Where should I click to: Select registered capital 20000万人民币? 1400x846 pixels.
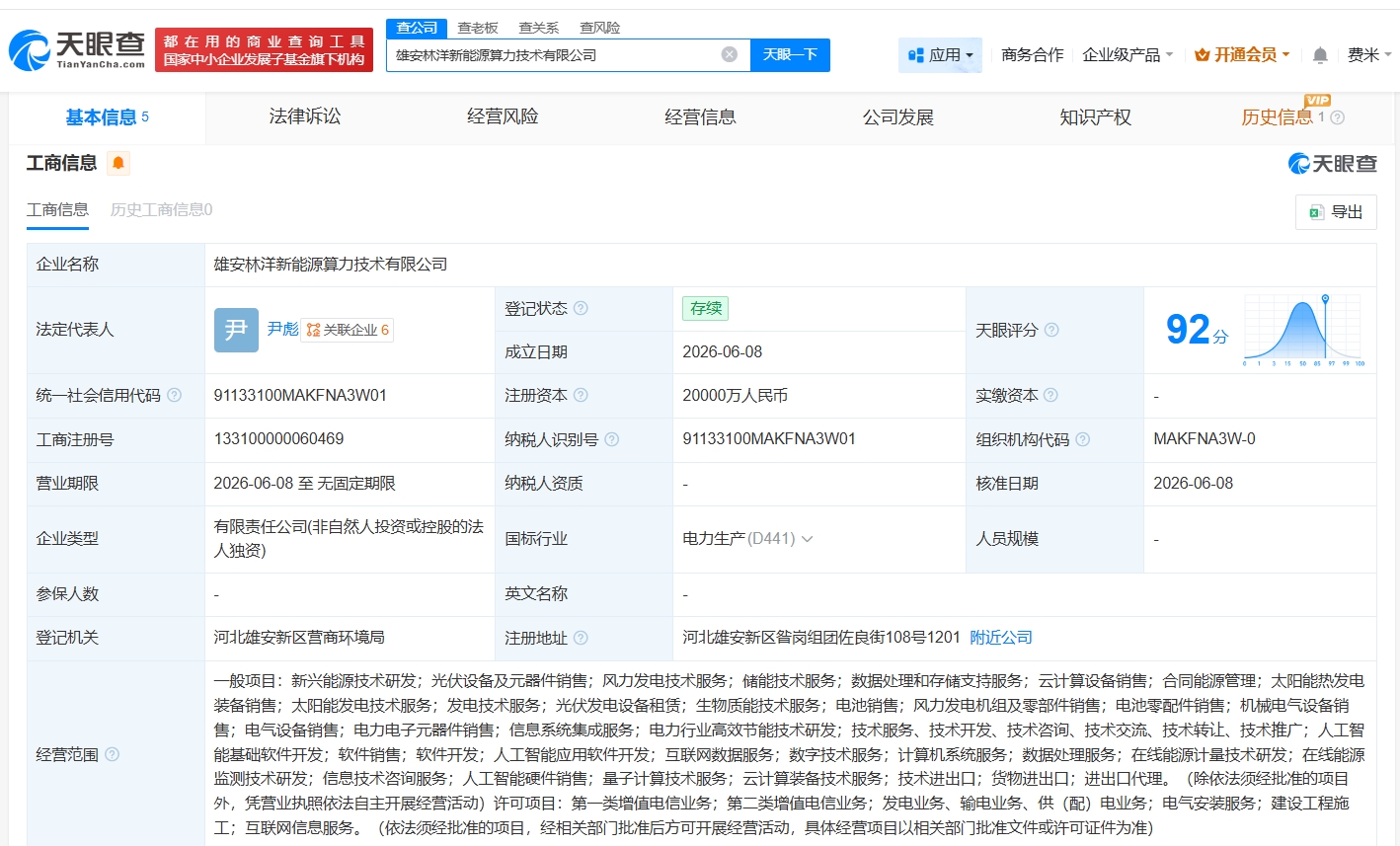735,395
